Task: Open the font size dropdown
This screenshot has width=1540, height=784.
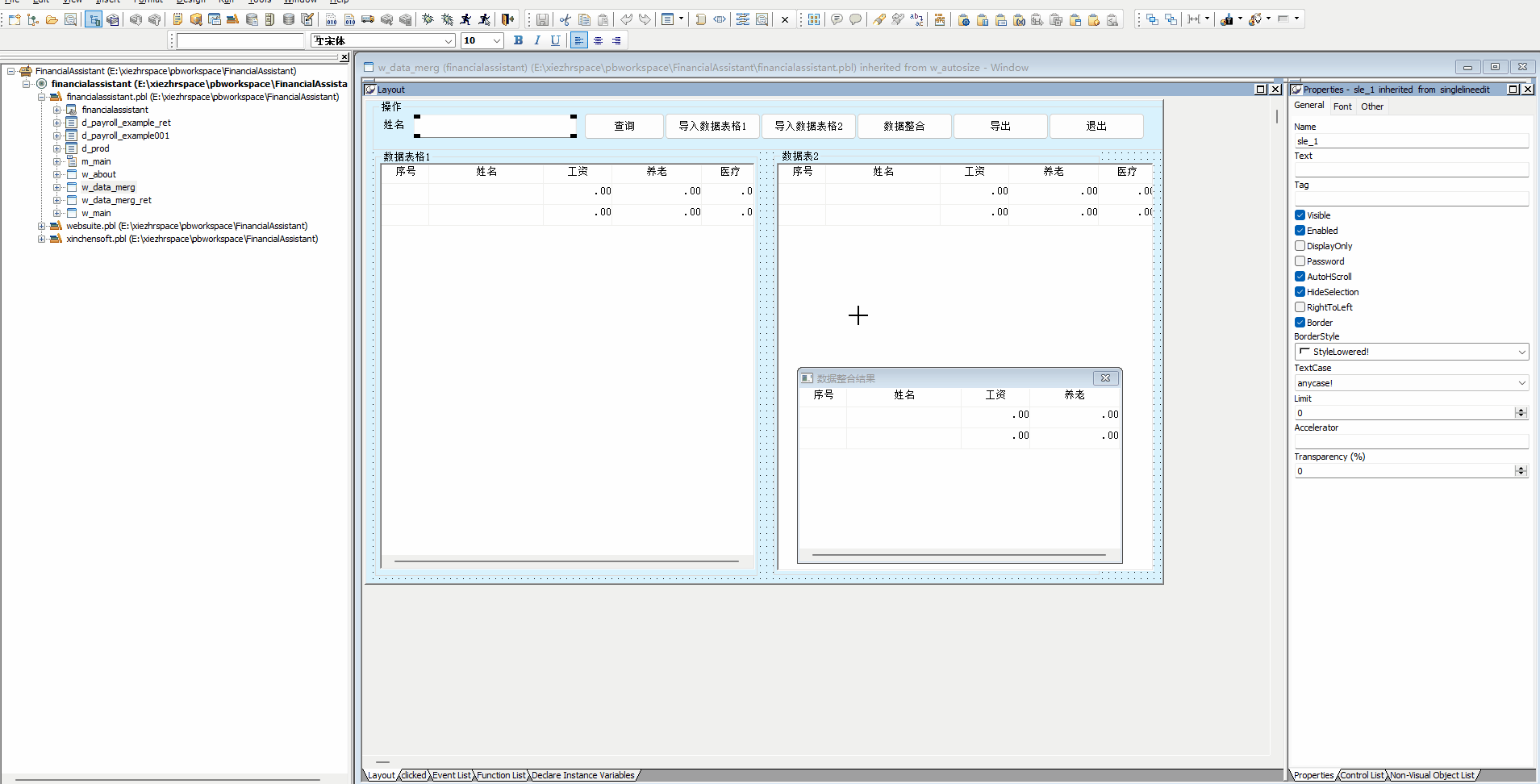Action: tap(497, 40)
